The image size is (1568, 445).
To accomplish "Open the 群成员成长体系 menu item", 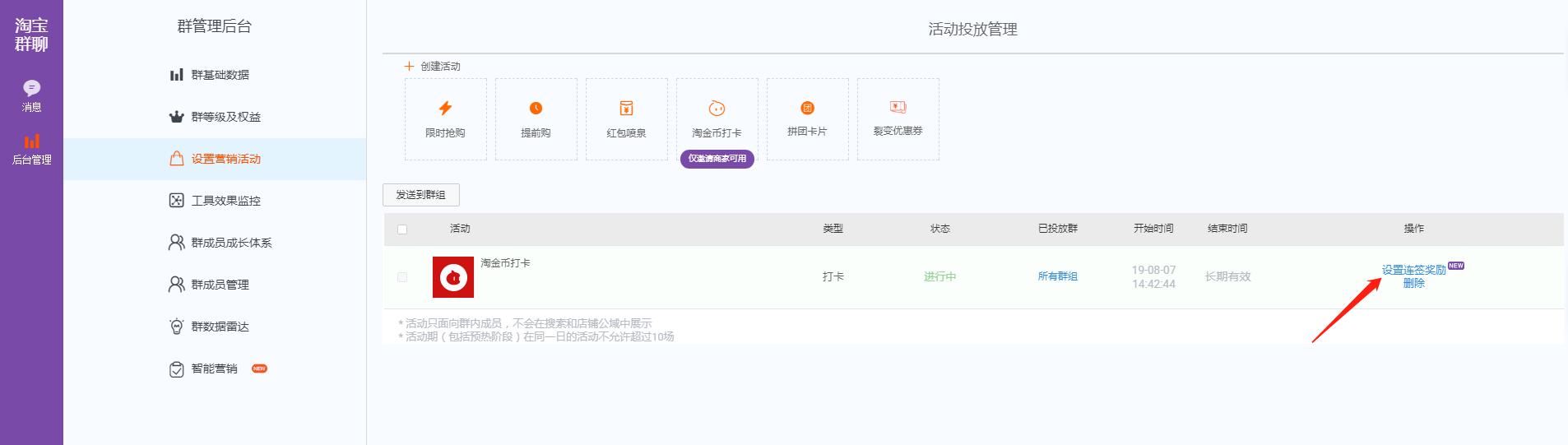I will point(215,243).
